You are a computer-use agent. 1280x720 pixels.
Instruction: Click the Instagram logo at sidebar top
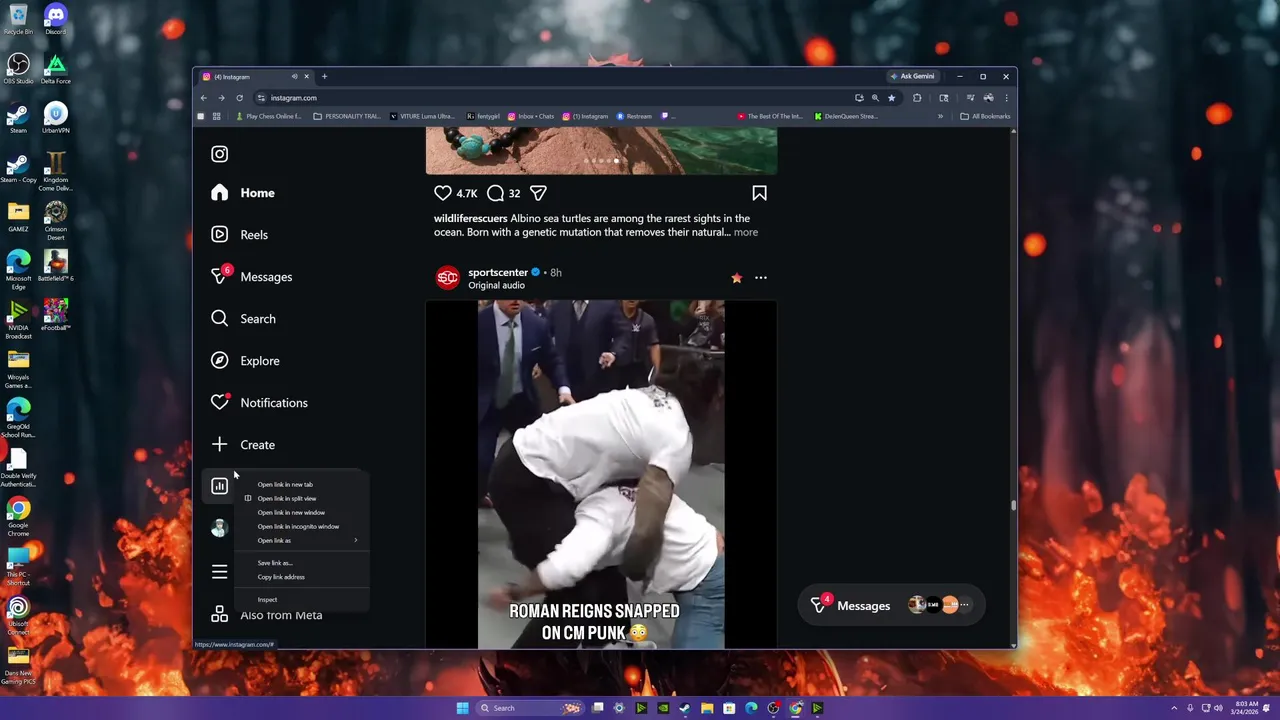(x=220, y=154)
